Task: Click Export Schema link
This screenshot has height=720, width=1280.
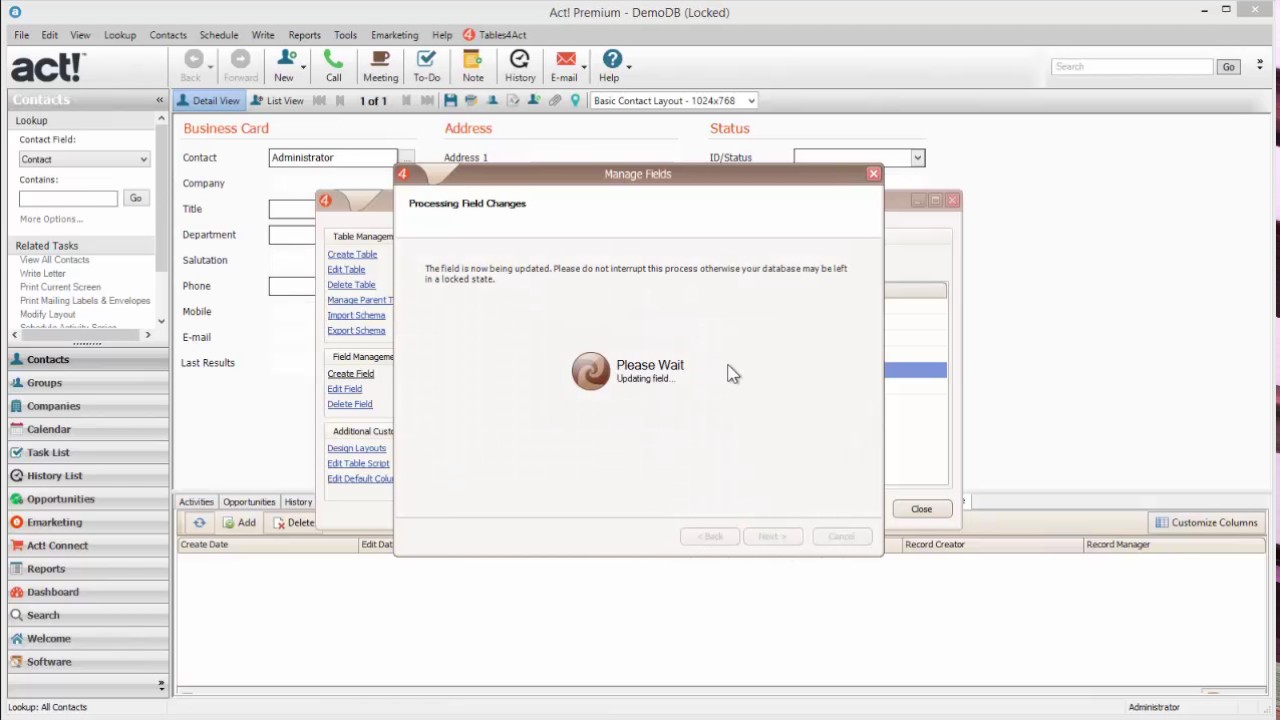Action: (x=356, y=330)
